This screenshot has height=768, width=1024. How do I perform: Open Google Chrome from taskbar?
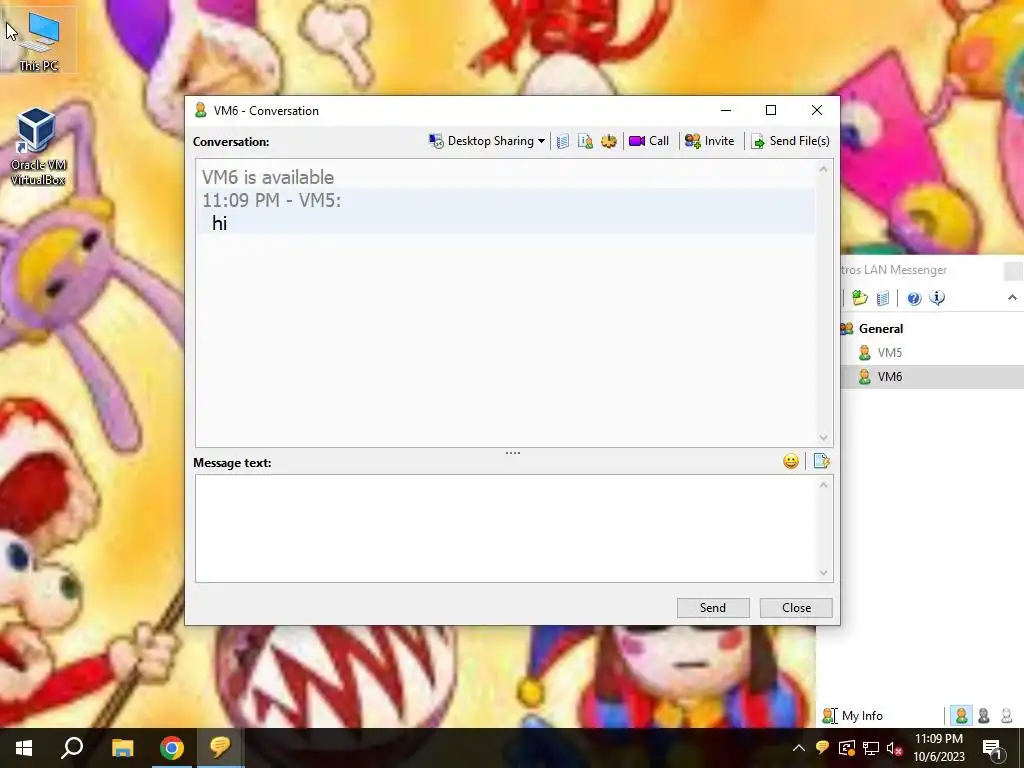(x=172, y=748)
